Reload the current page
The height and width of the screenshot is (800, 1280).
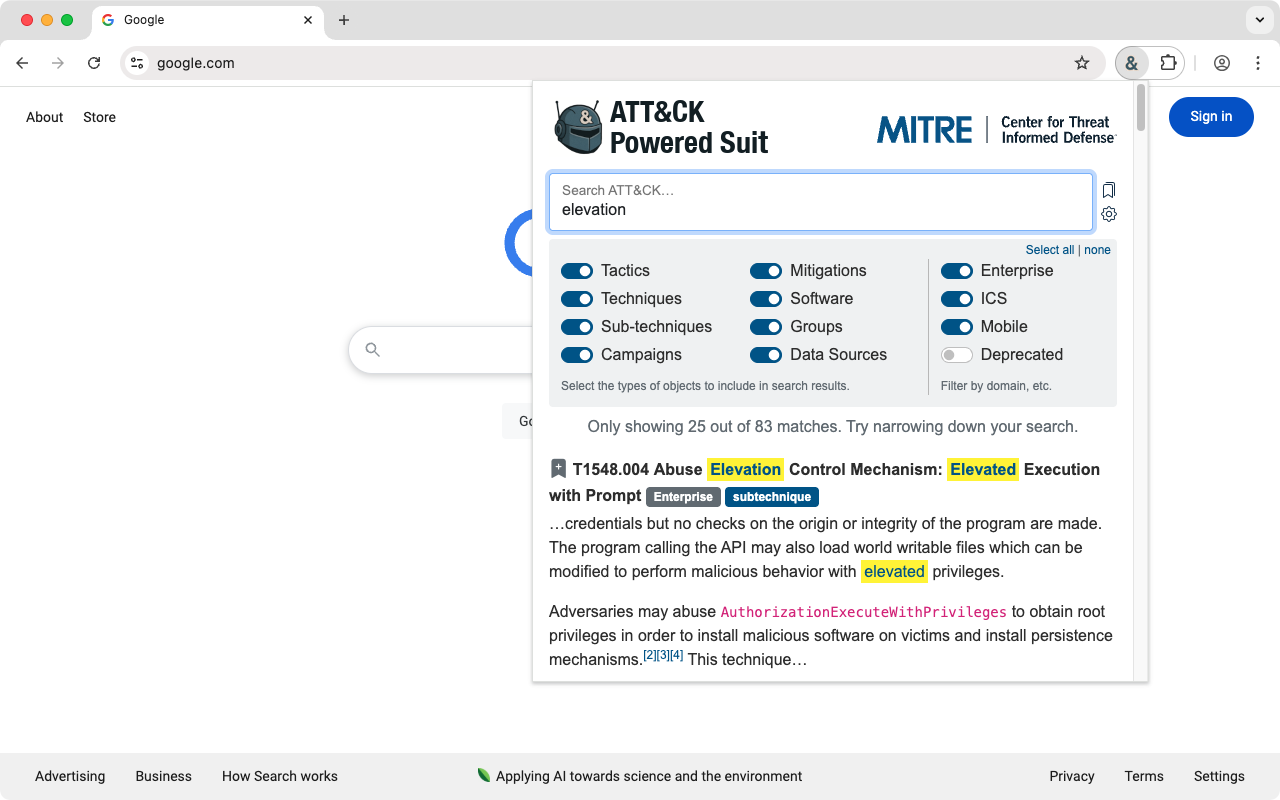94,62
